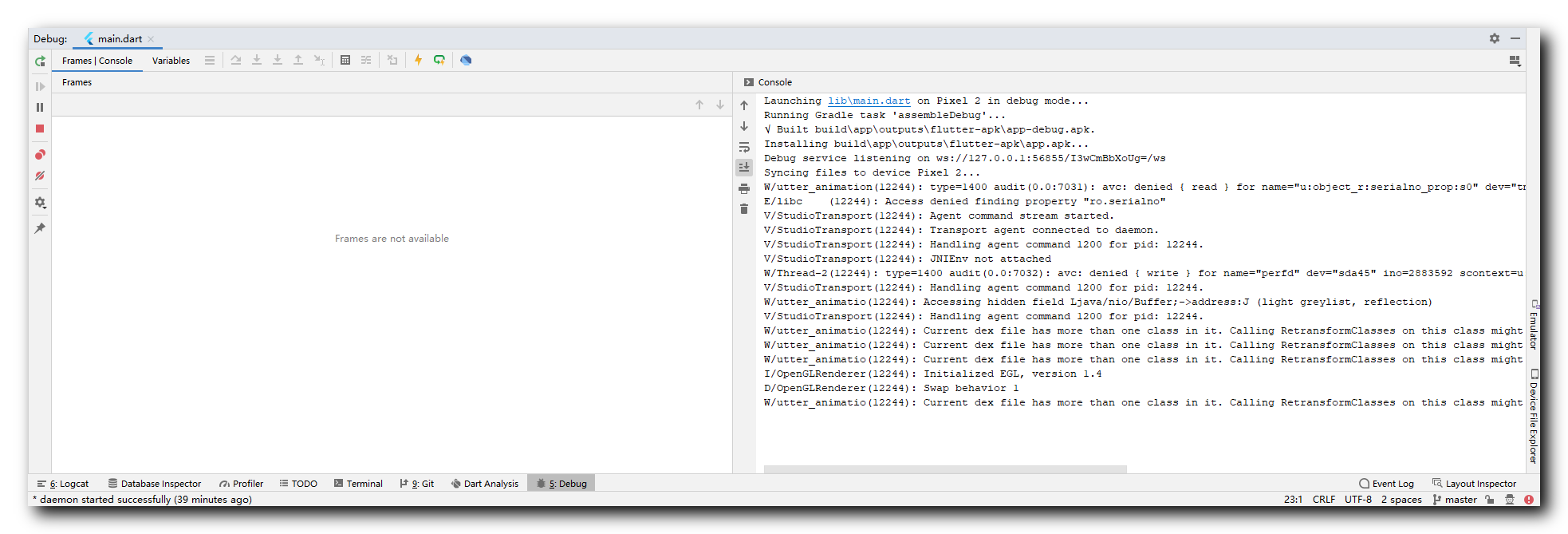
Task: Open the Emulator side panel
Action: coord(1534,325)
